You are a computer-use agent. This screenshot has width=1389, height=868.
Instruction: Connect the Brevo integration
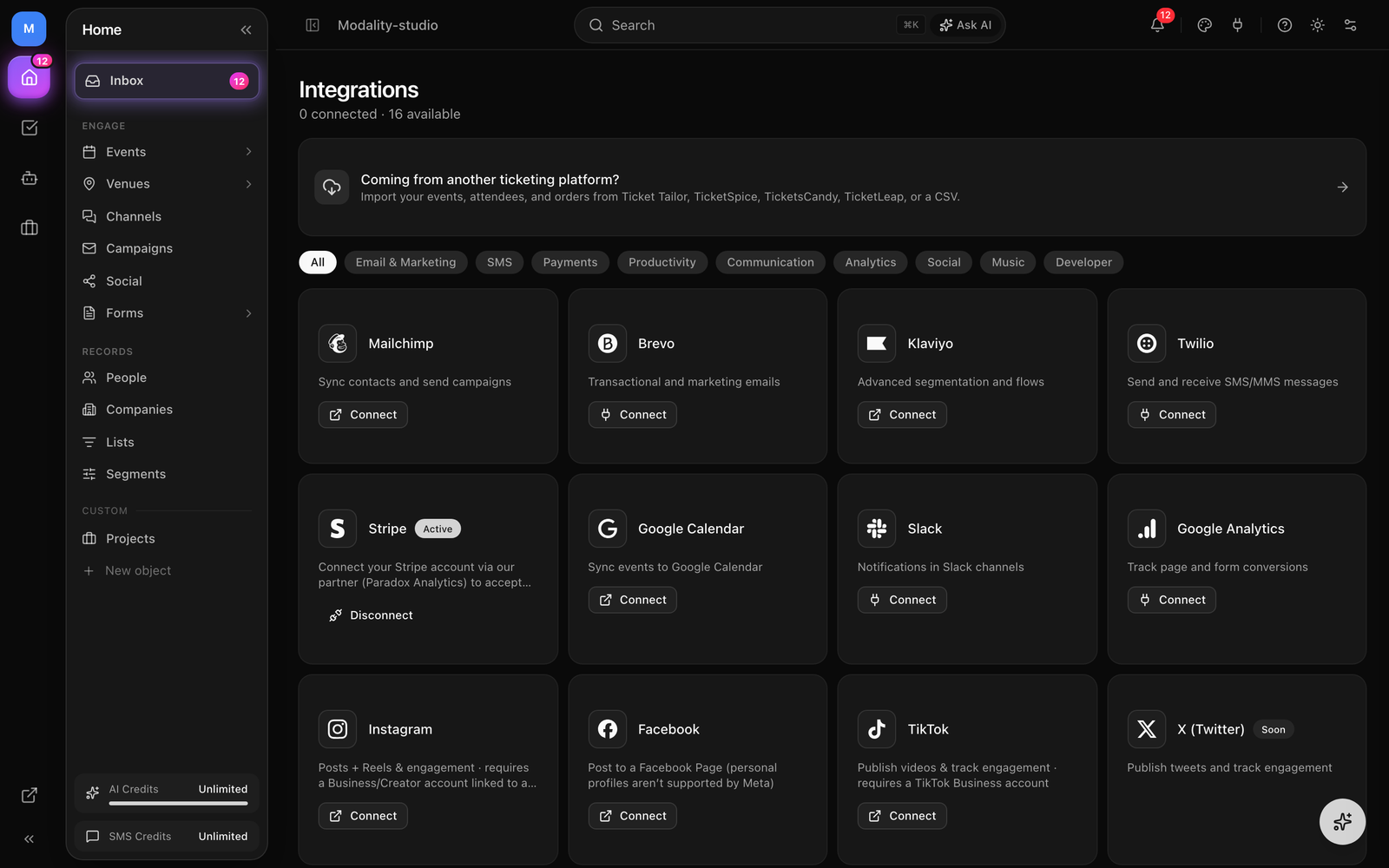[x=633, y=415]
